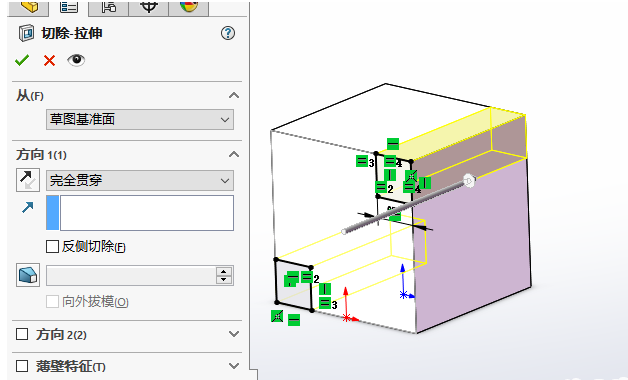Image resolution: width=628 pixels, height=380 pixels.
Task: Click the vertical relation icon by lower square
Action: [325, 289]
